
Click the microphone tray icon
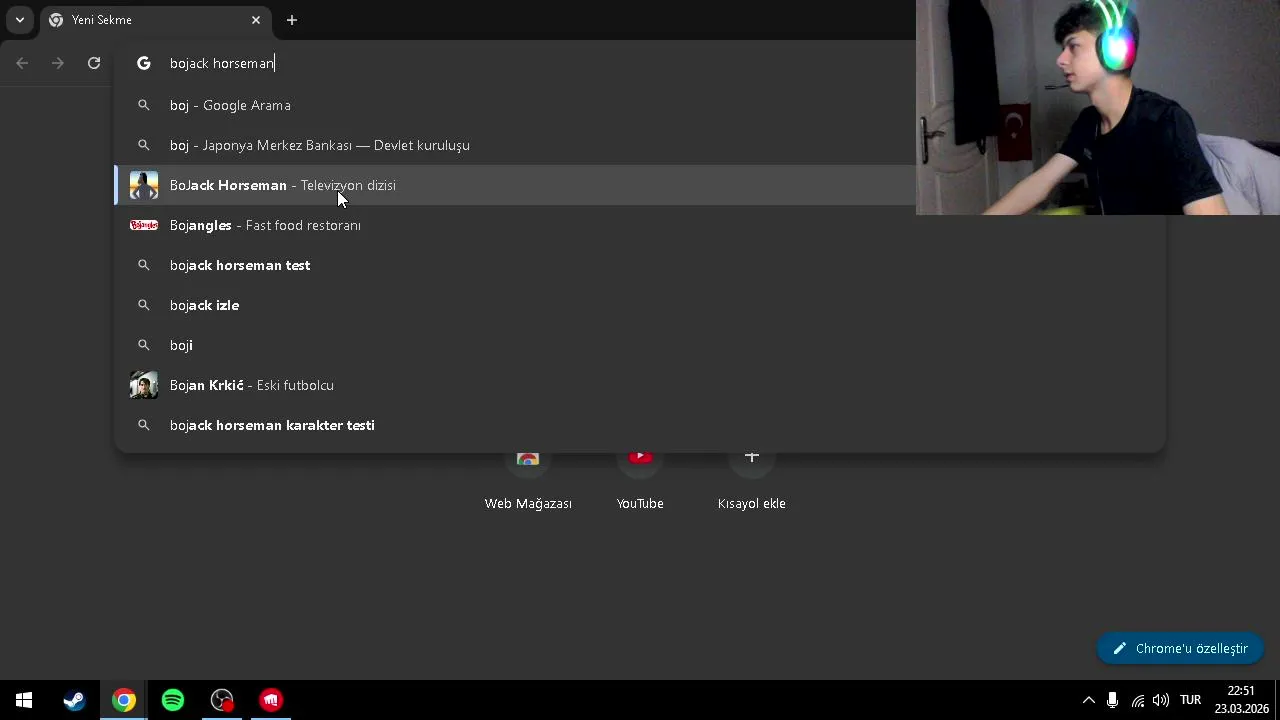1112,700
